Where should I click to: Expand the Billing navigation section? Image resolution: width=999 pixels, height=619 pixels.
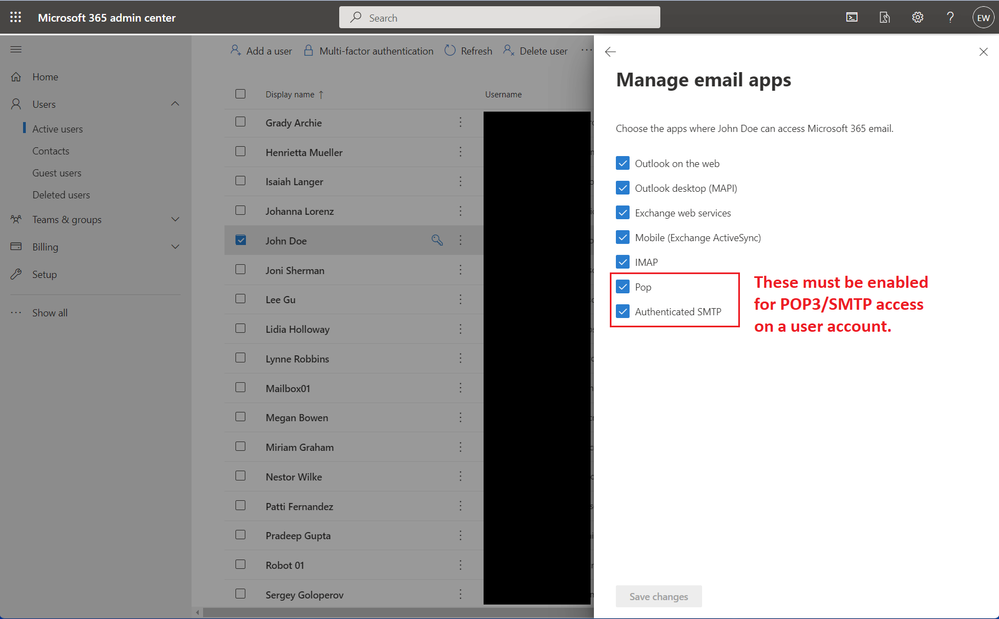175,246
